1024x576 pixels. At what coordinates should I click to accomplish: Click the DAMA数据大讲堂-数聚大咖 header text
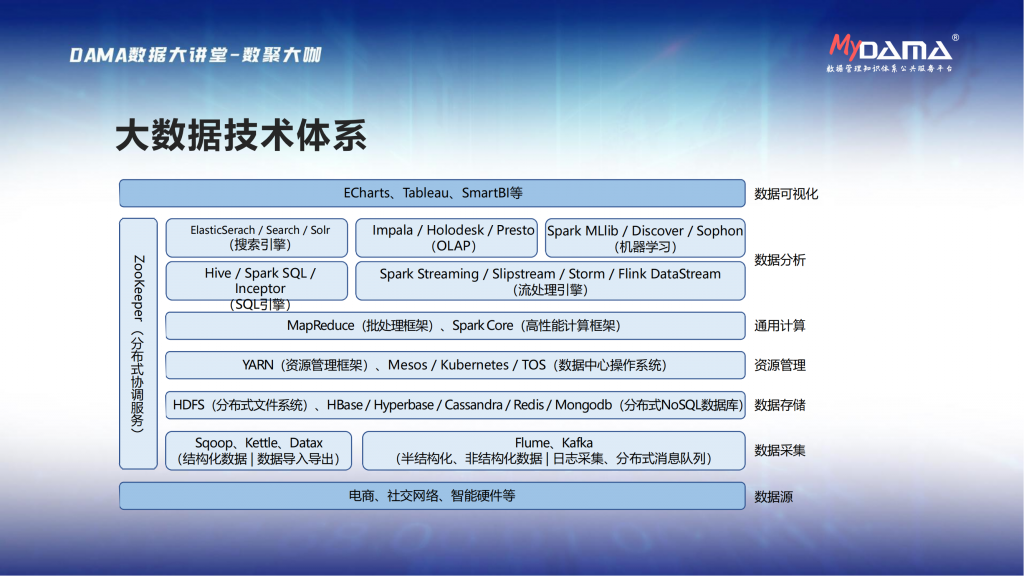tap(195, 55)
